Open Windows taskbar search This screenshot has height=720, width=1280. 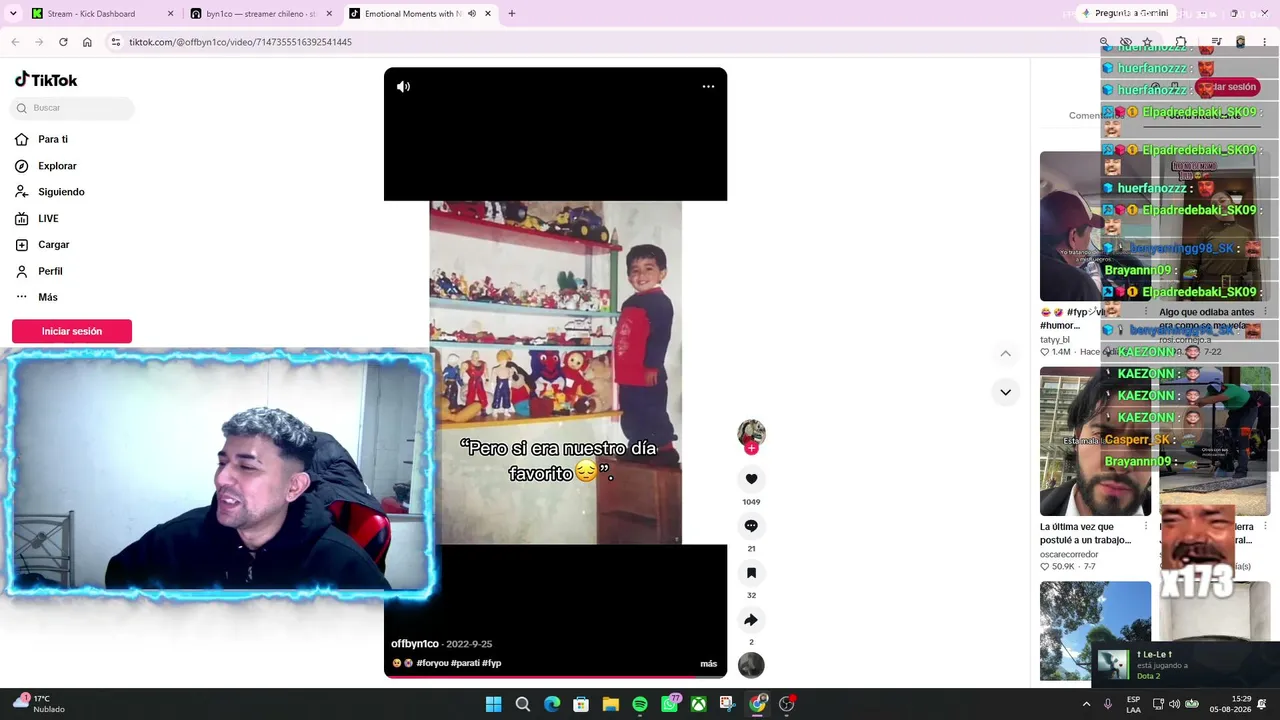522,705
